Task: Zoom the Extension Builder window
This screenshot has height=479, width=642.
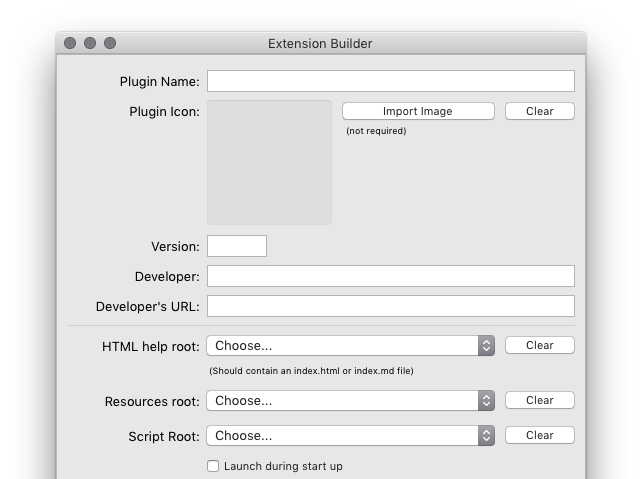Action: 110,43
